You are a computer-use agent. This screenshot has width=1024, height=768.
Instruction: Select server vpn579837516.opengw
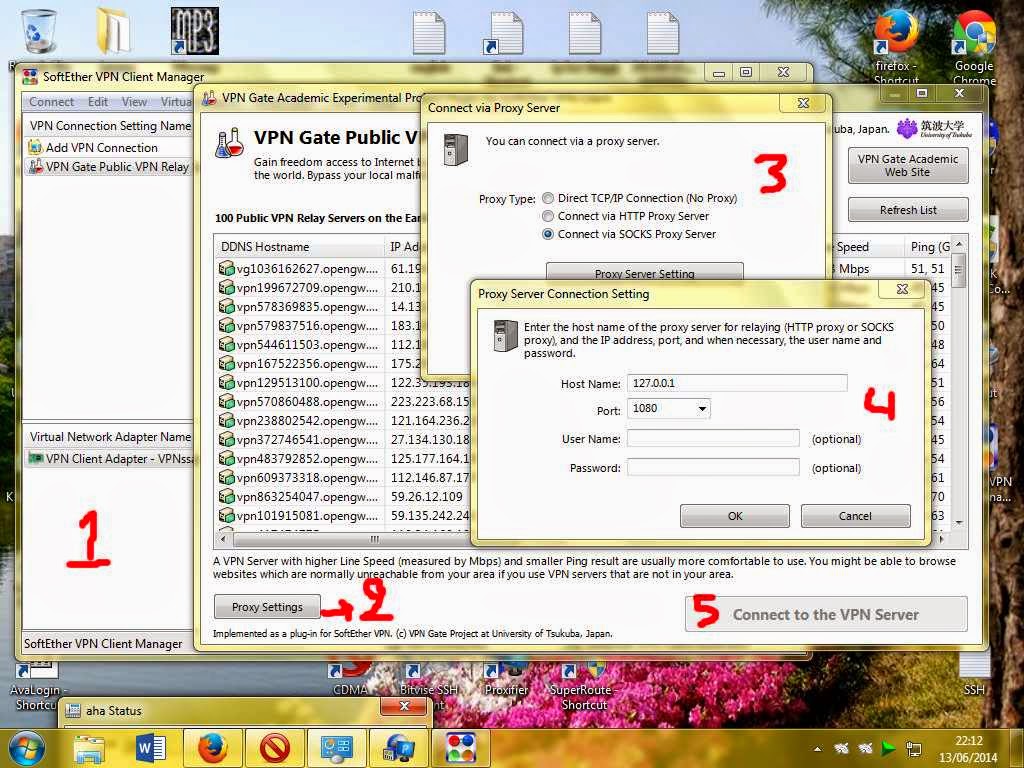299,325
